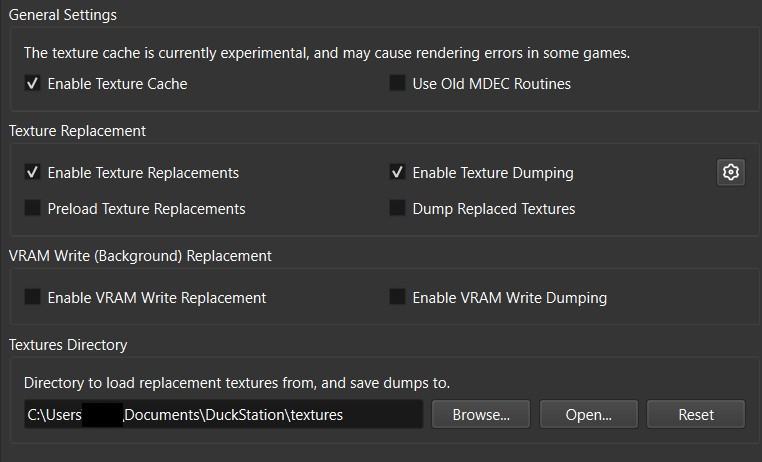Image resolution: width=762 pixels, height=462 pixels.
Task: Click the 'Use Old MDEC Routines' label
Action: 491,84
